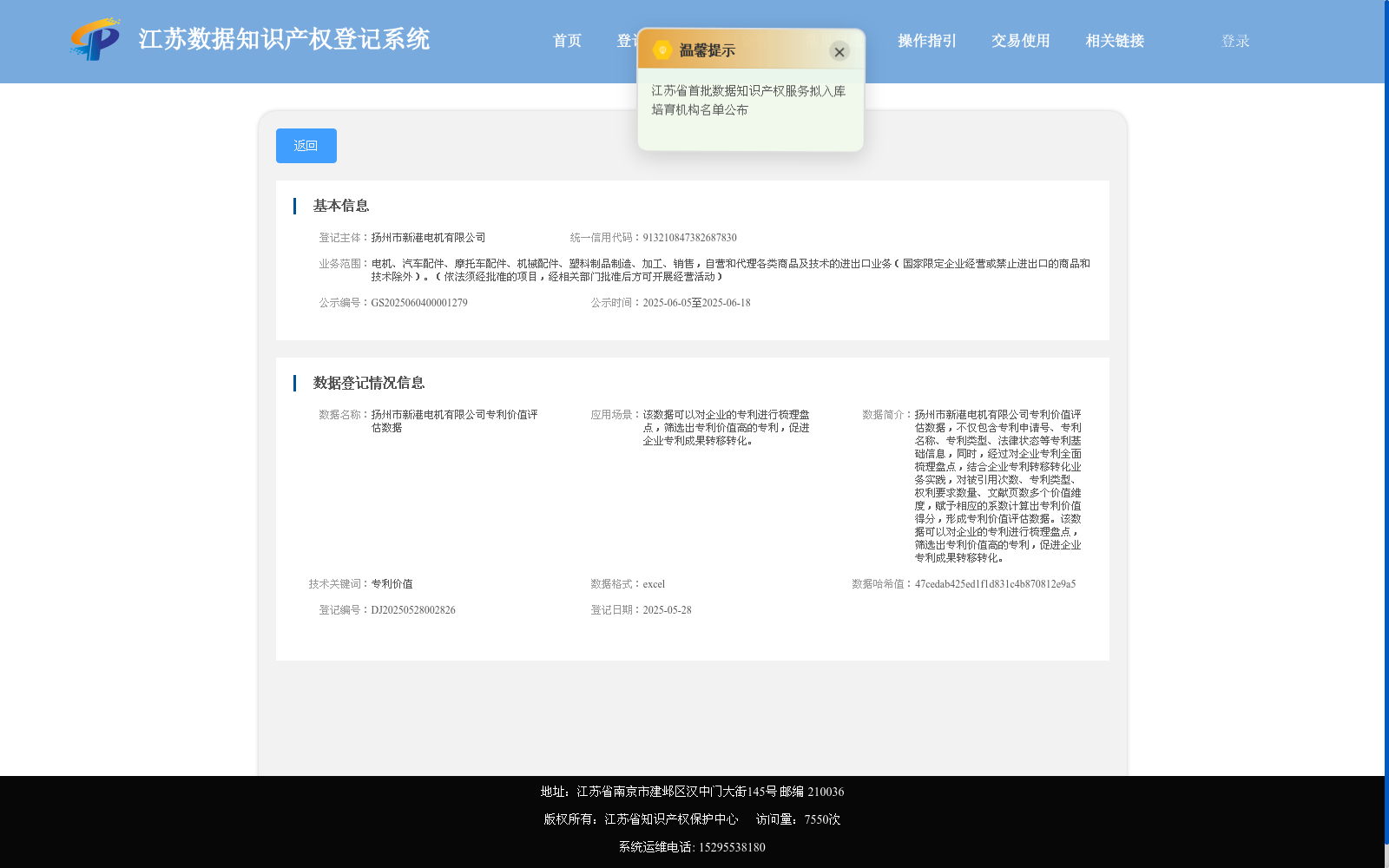The height and width of the screenshot is (868, 1389).
Task: Select 公示编号 GS2025060400001279
Action: point(419,303)
